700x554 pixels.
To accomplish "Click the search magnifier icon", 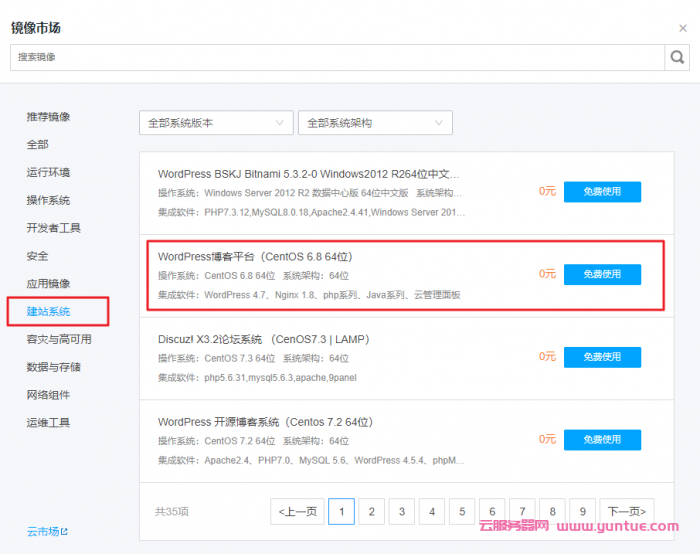I will pyautogui.click(x=677, y=57).
